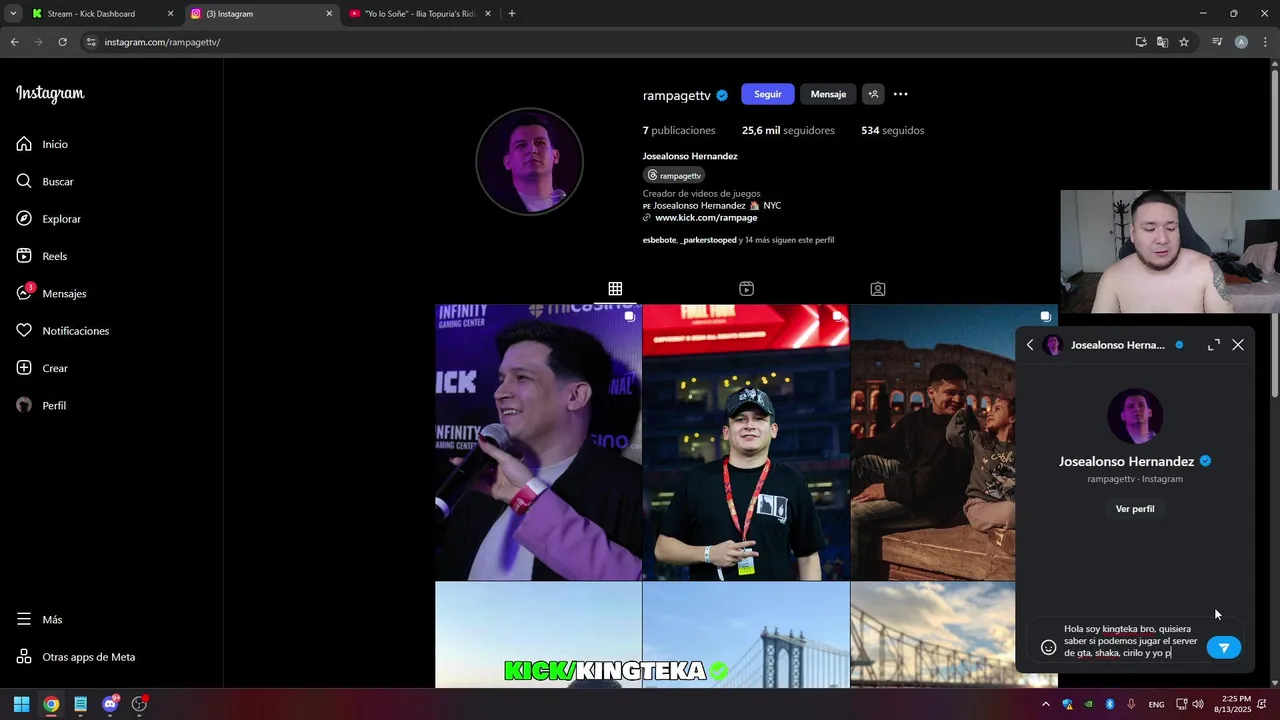The height and width of the screenshot is (720, 1280).
Task: Open the Más menu
Action: coord(40,619)
